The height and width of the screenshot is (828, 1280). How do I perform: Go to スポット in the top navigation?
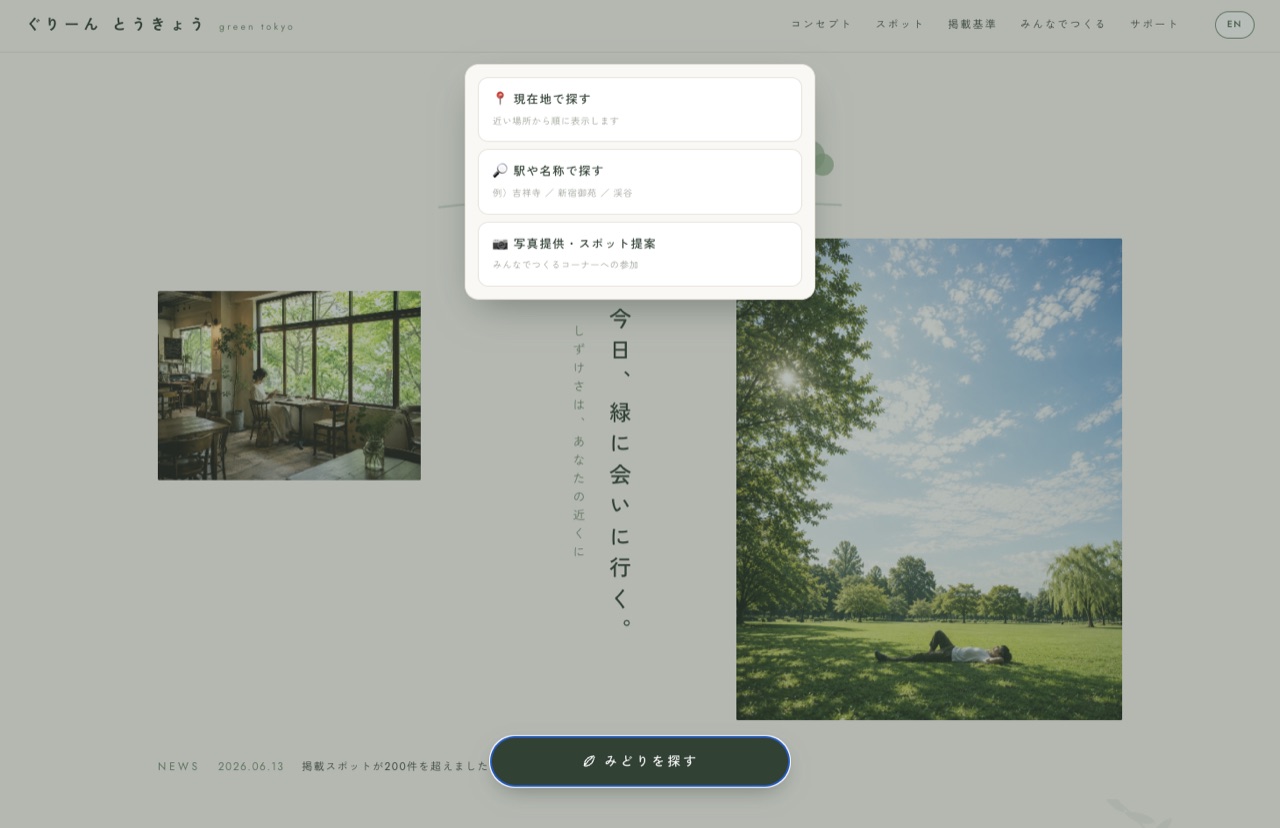coord(900,24)
